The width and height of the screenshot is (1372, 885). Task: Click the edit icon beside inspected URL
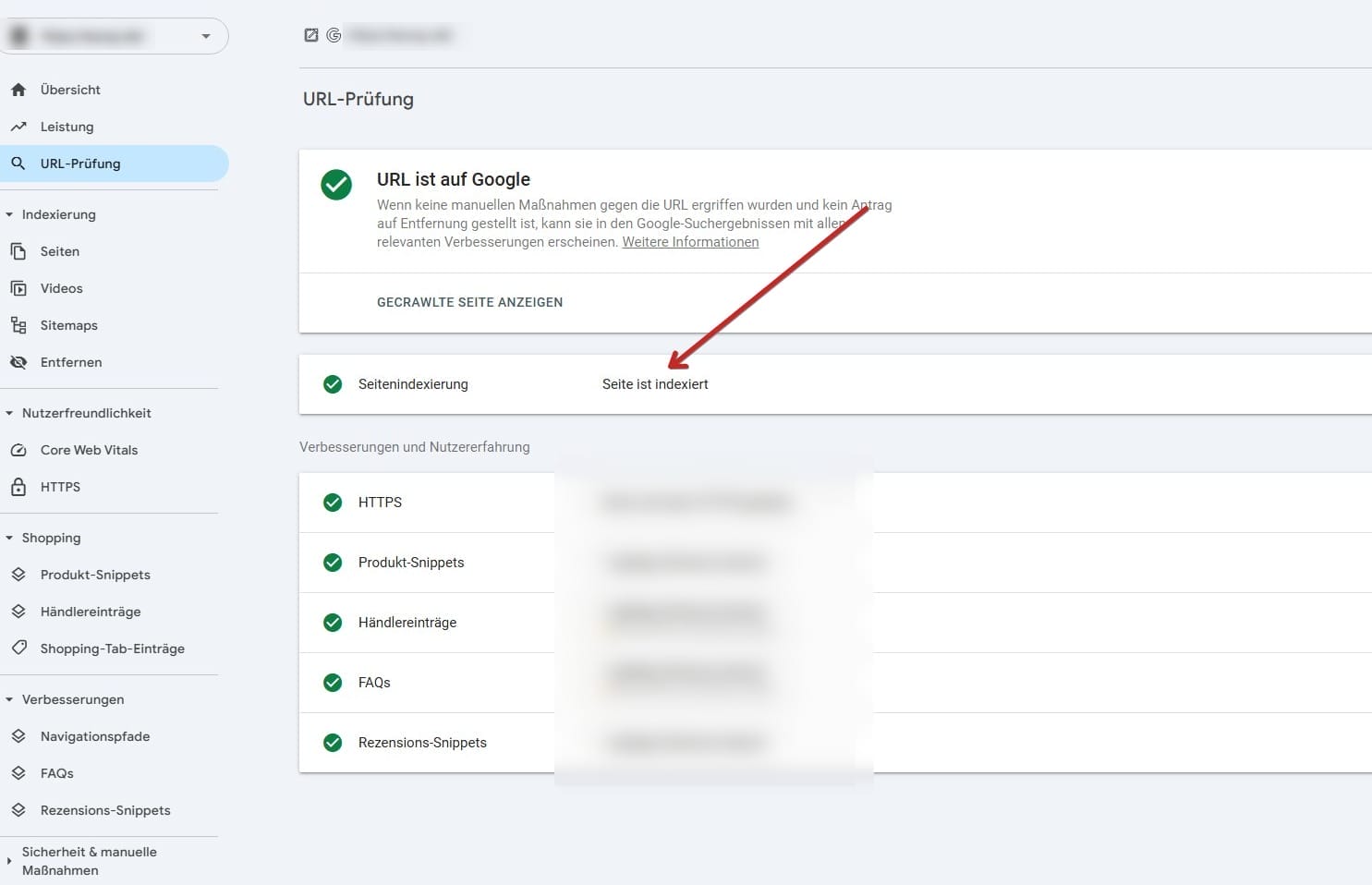pos(311,35)
